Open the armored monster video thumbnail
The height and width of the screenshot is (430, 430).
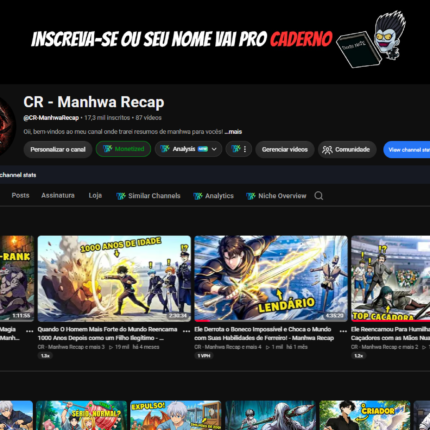tap(270, 415)
